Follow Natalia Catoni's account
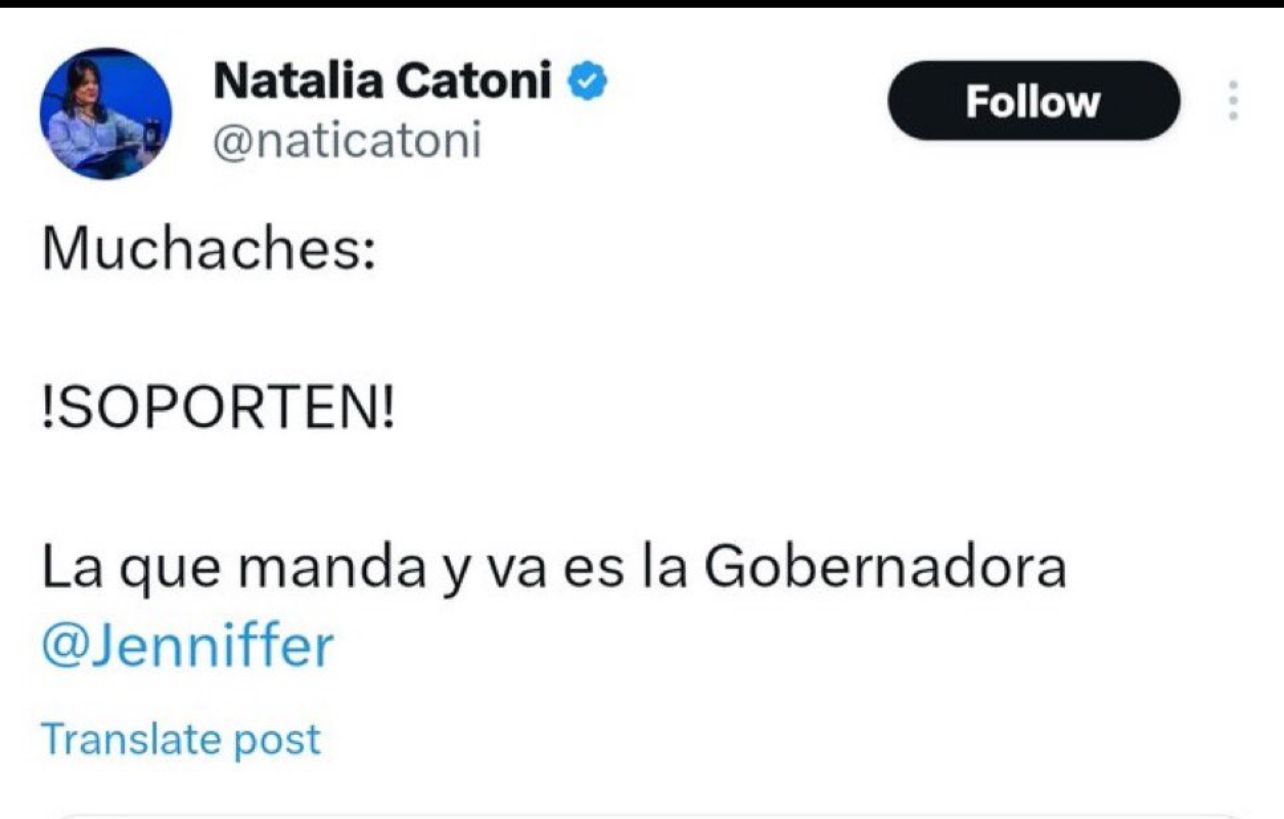The width and height of the screenshot is (1284, 819). click(x=1033, y=101)
